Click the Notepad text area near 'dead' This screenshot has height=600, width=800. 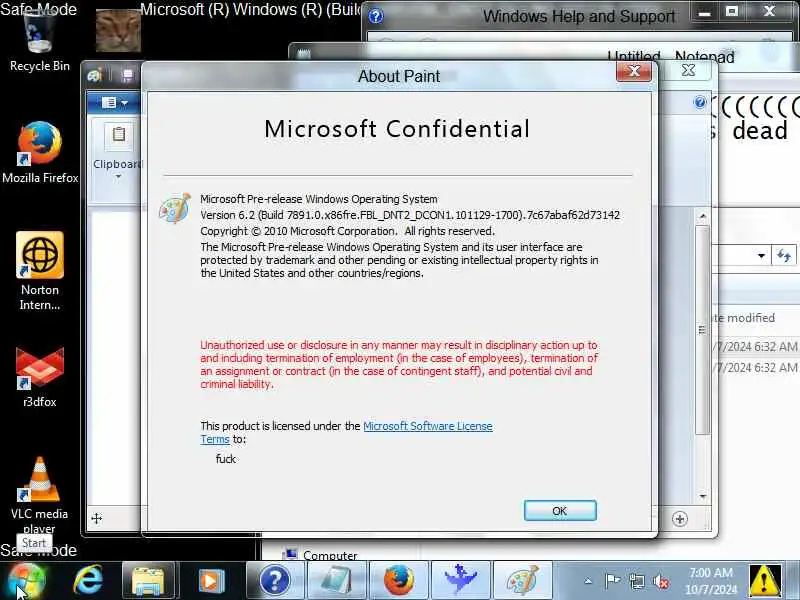click(x=760, y=131)
